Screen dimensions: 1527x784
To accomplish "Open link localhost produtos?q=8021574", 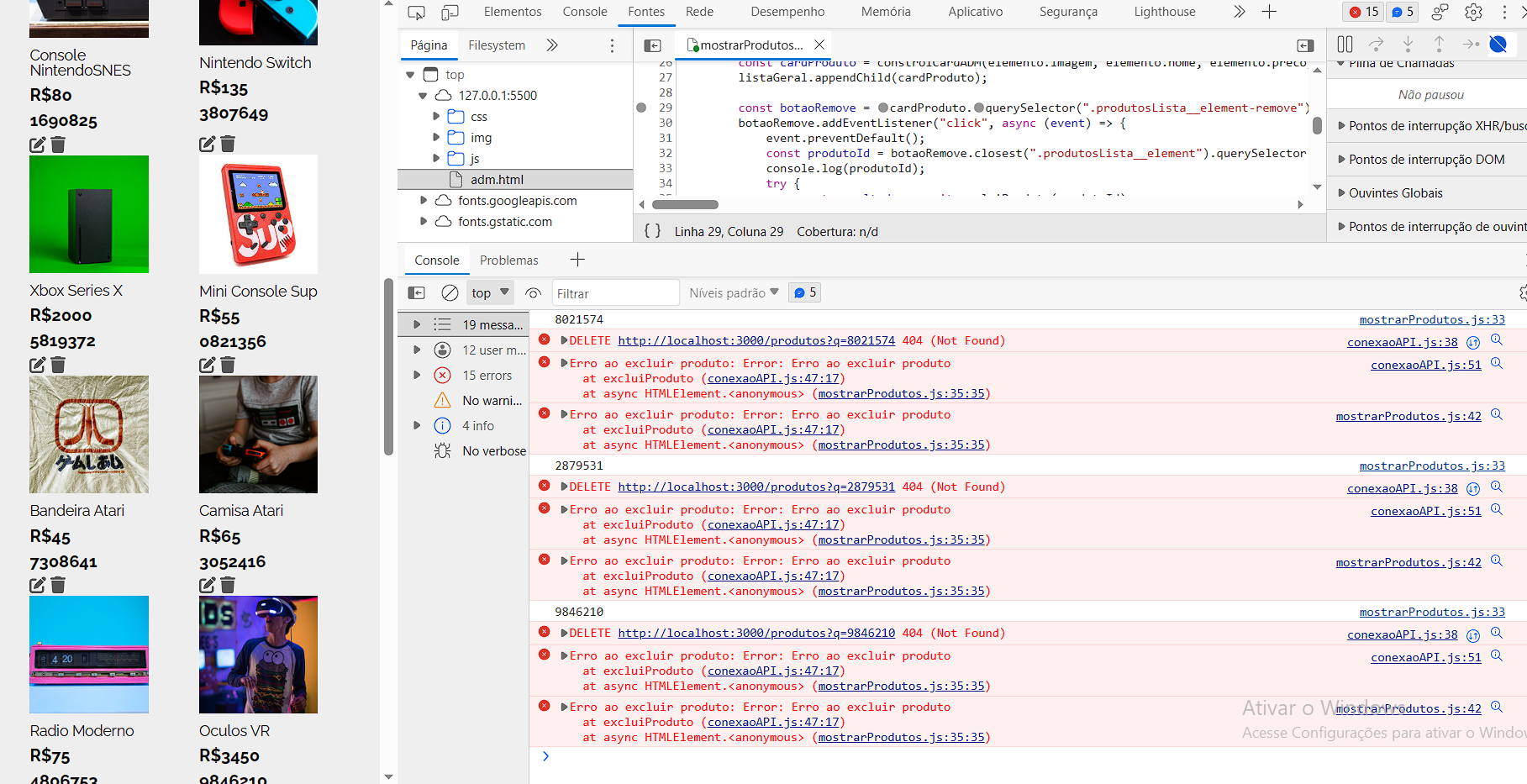I will click(x=756, y=340).
